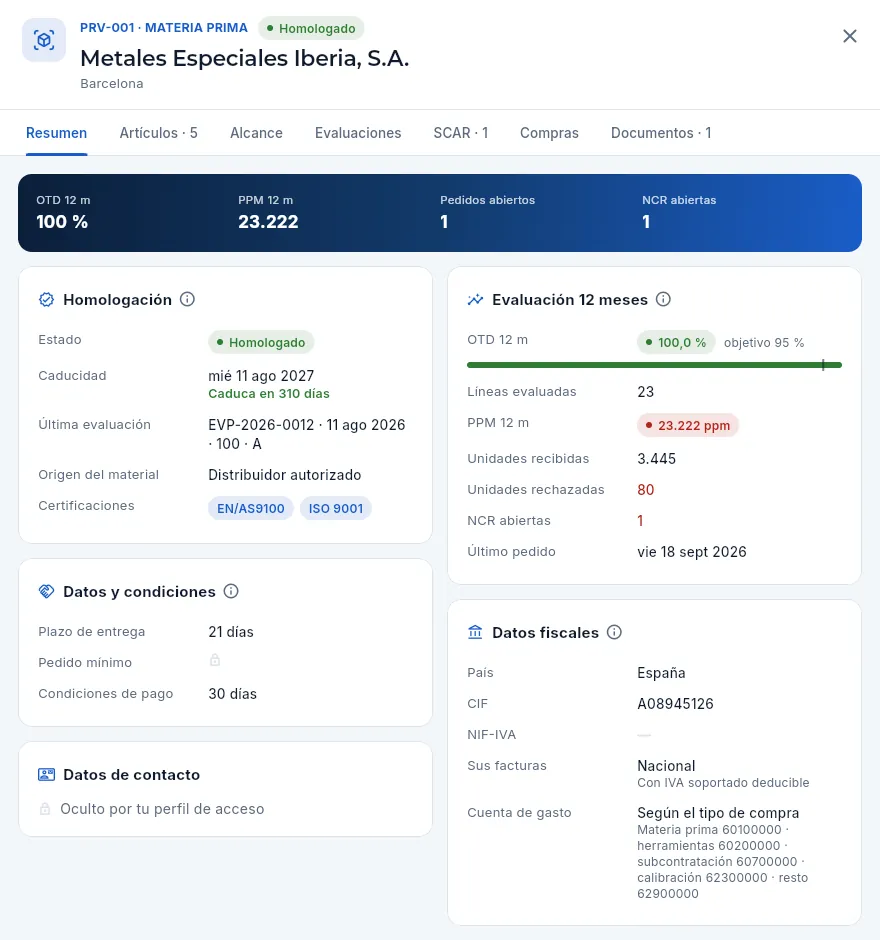The height and width of the screenshot is (940, 880).
Task: Click the OTD 12 m progress bar
Action: (x=654, y=364)
